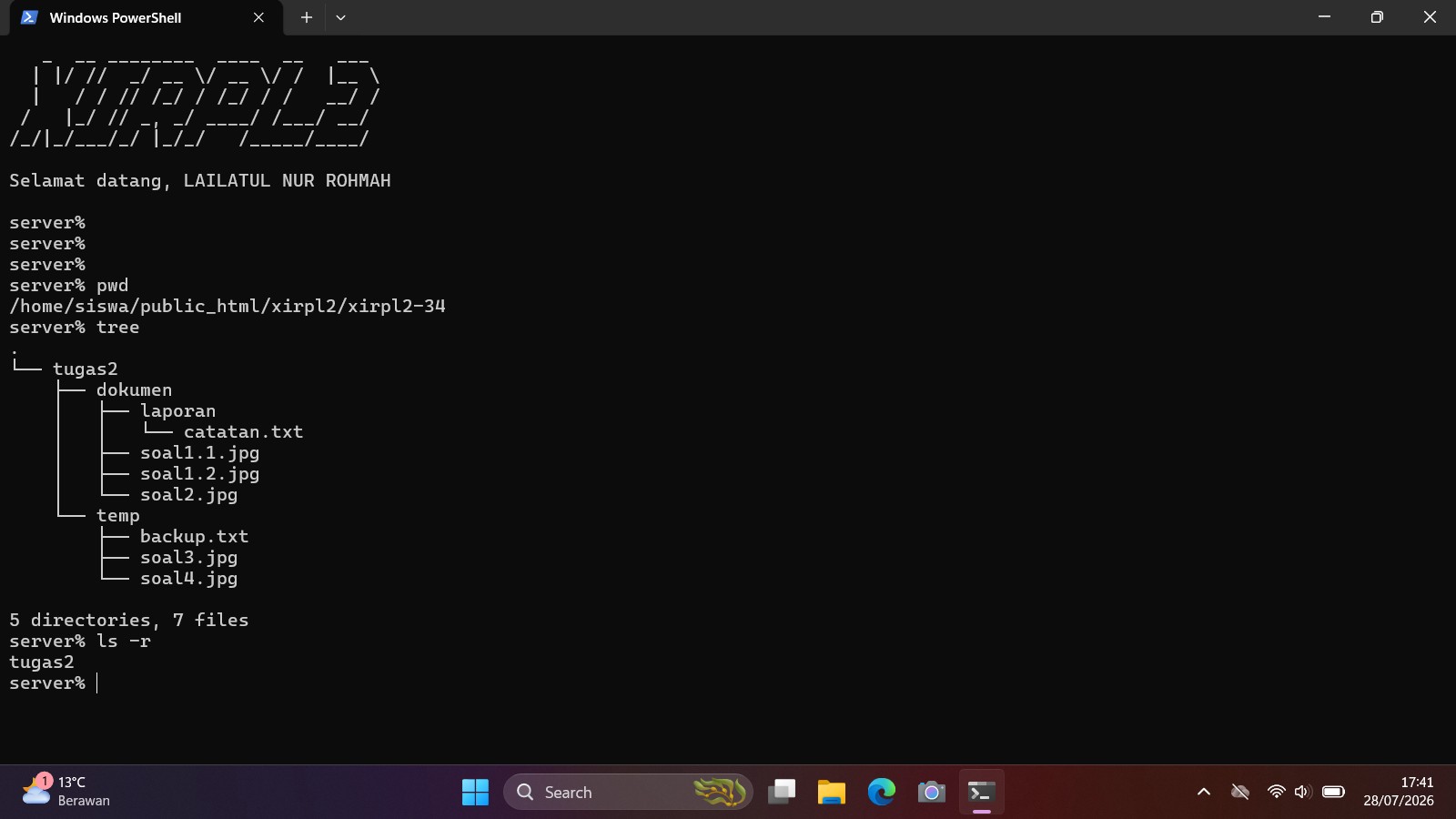
Task: Click the 'temp' folder in tree
Action: click(x=118, y=516)
